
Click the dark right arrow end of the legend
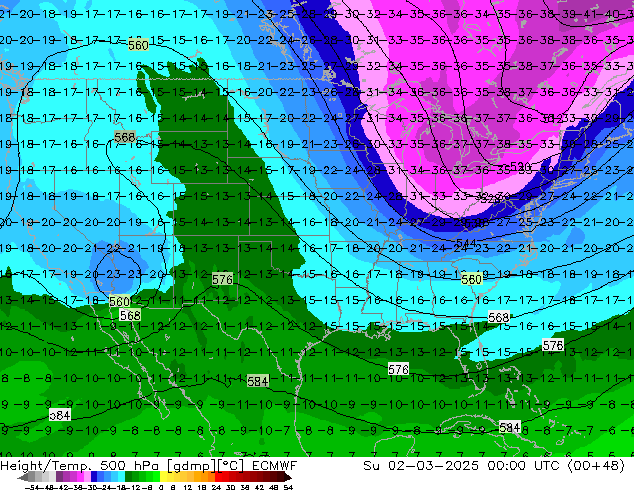pyautogui.click(x=288, y=477)
